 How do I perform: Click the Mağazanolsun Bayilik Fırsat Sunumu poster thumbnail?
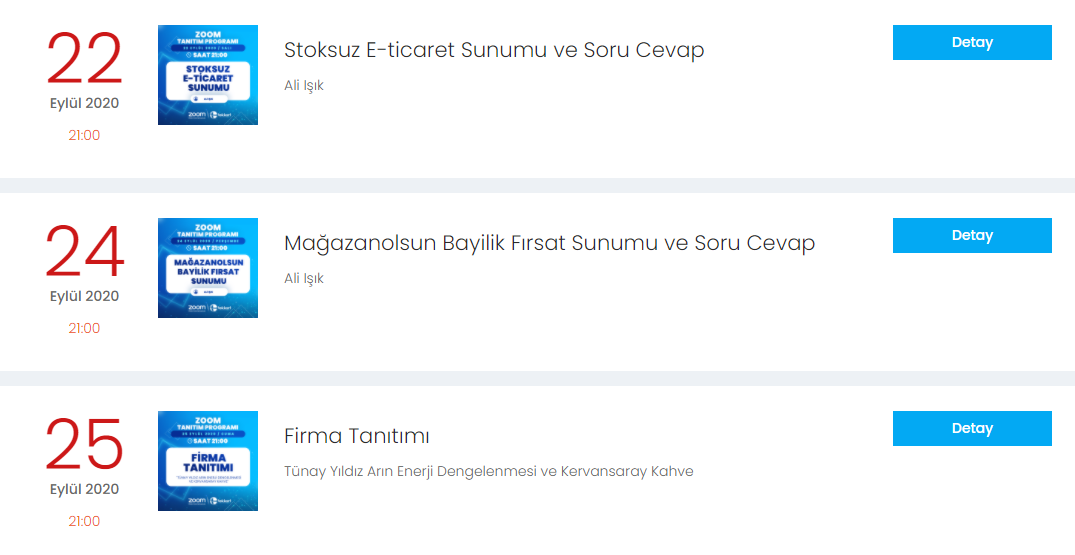(x=208, y=268)
